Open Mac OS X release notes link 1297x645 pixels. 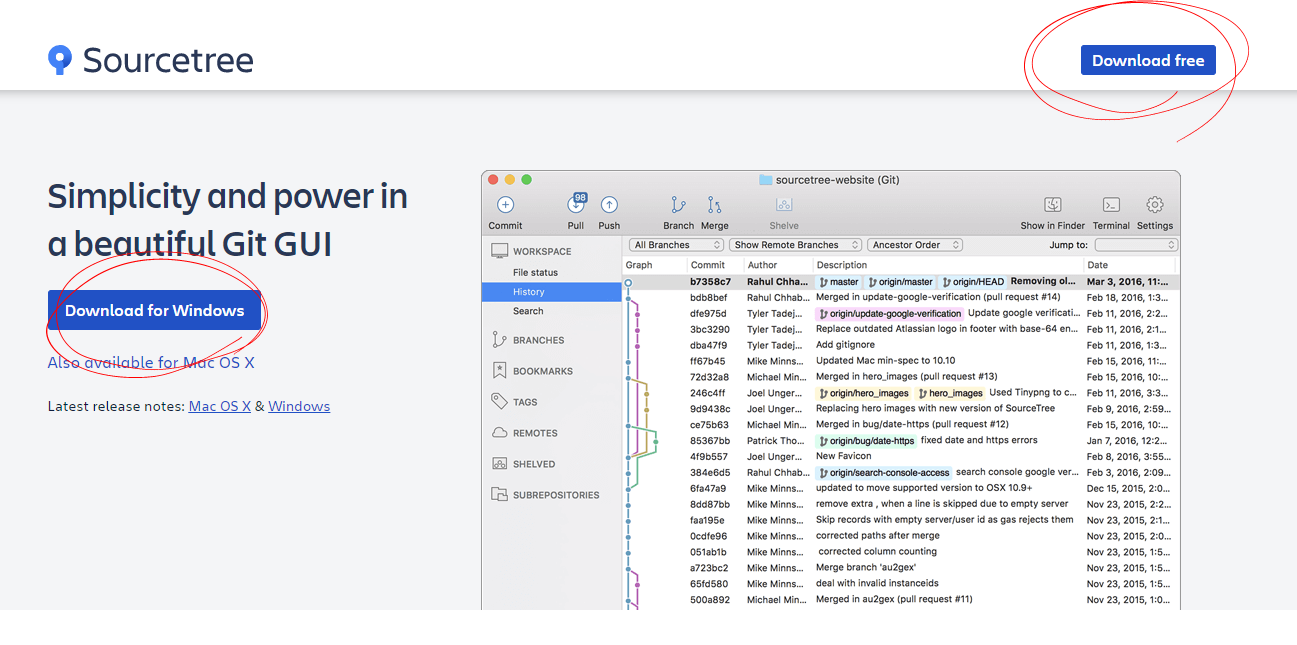coord(220,406)
